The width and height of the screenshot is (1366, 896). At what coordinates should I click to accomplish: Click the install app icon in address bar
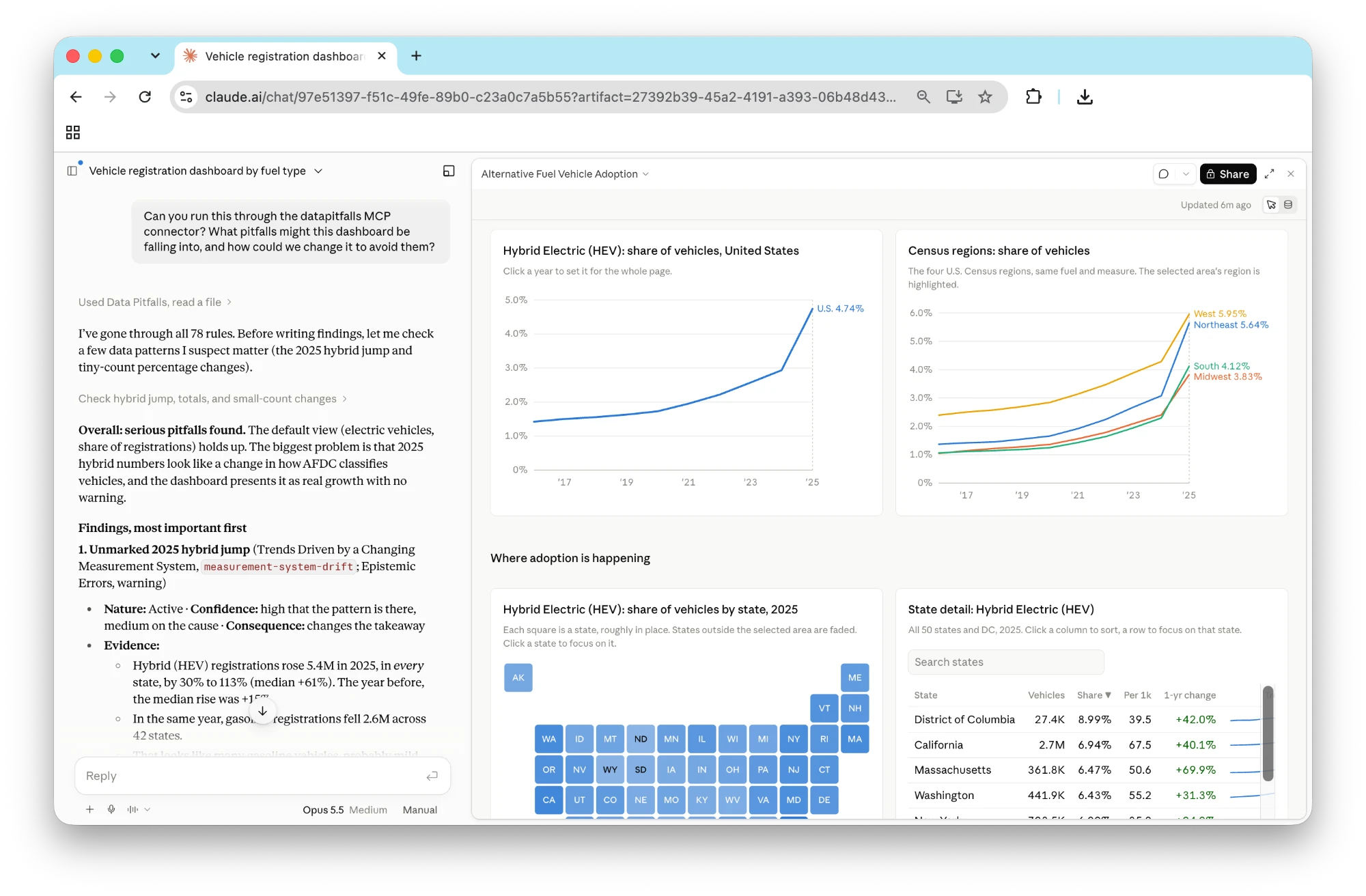coord(954,97)
